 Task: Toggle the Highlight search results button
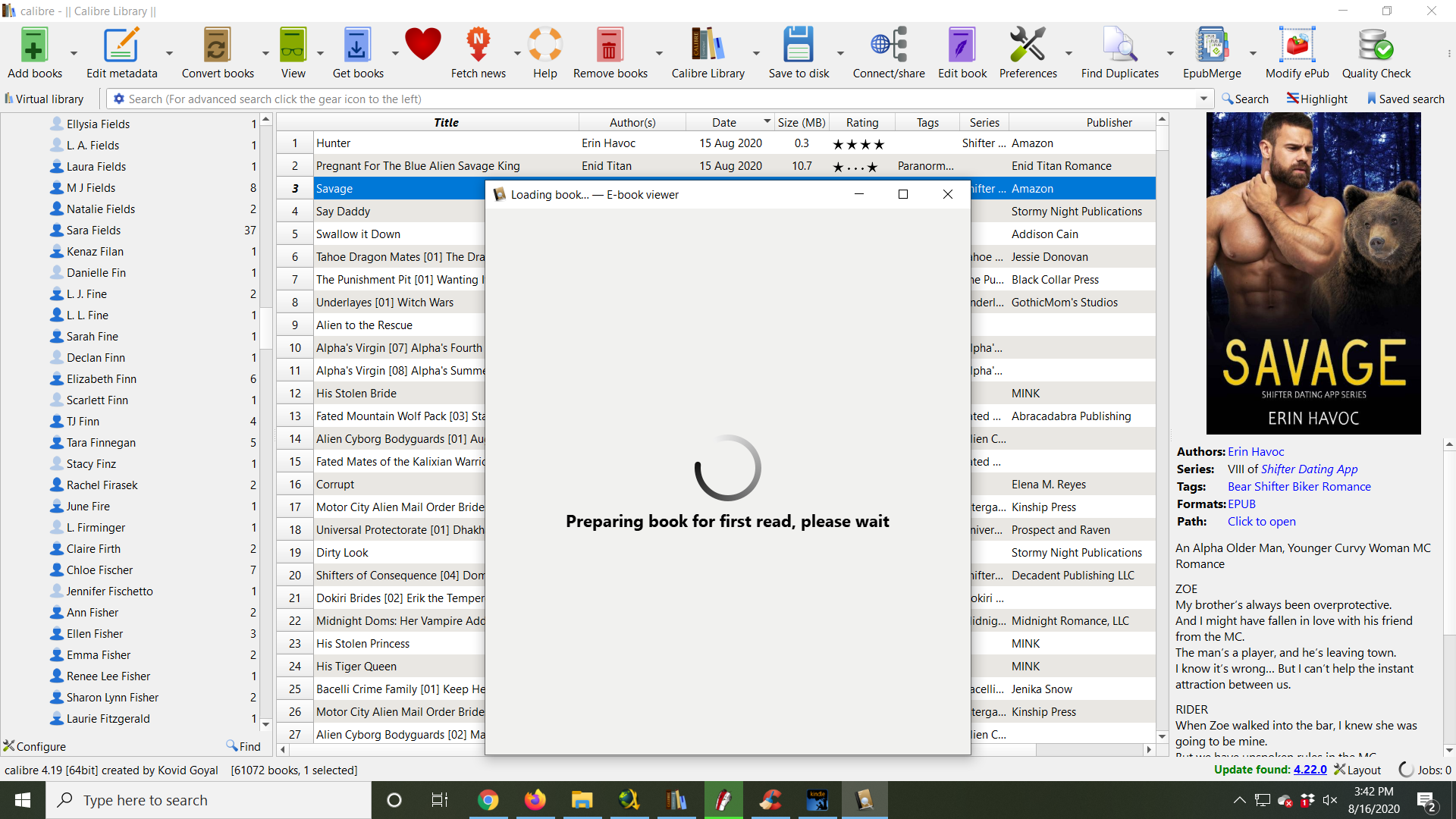[1317, 99]
